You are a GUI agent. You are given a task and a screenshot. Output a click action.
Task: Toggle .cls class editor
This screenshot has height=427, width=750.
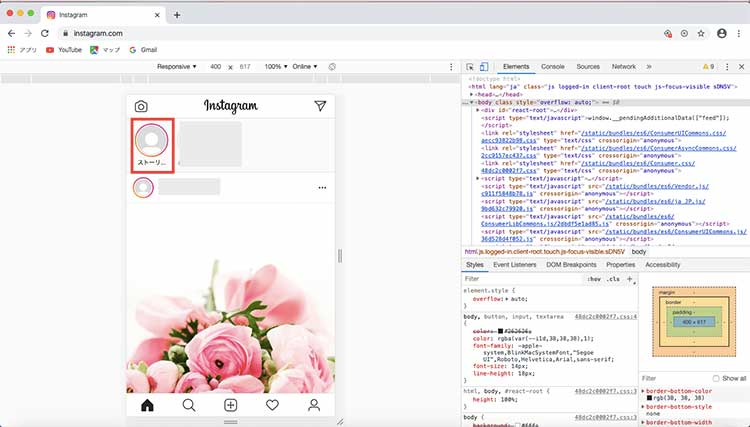coord(613,279)
